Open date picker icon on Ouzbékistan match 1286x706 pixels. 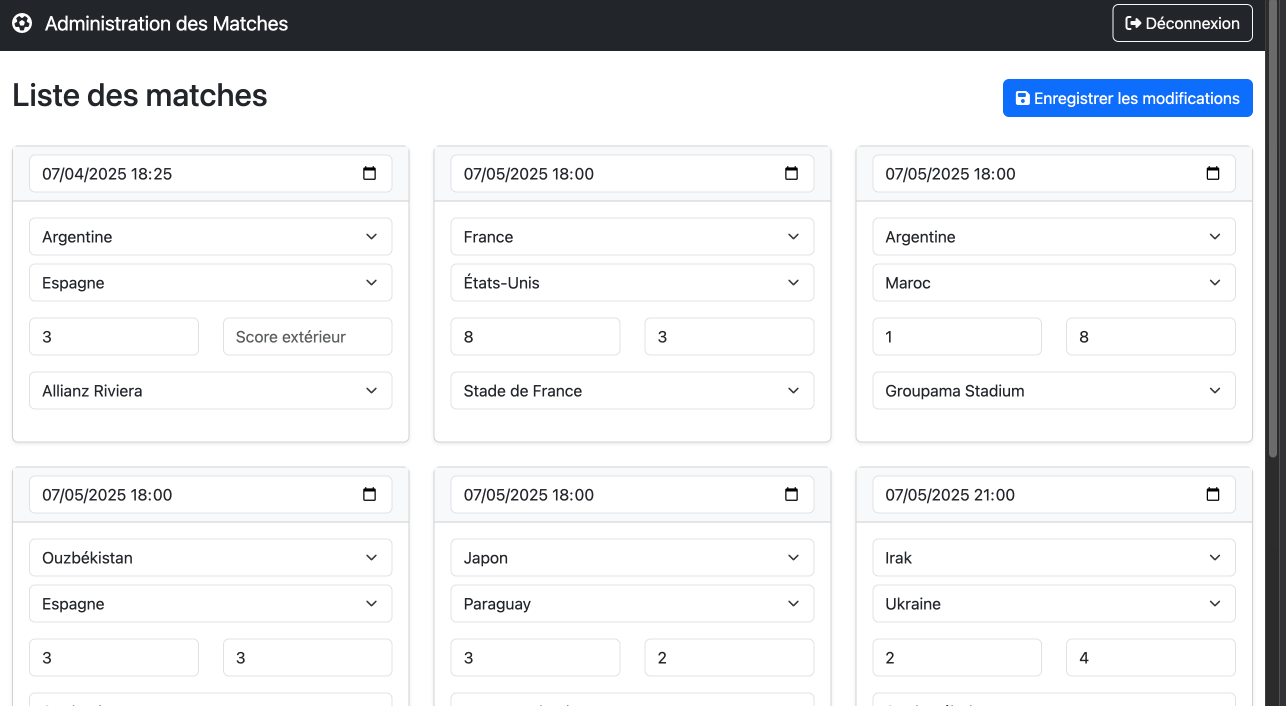tap(369, 494)
